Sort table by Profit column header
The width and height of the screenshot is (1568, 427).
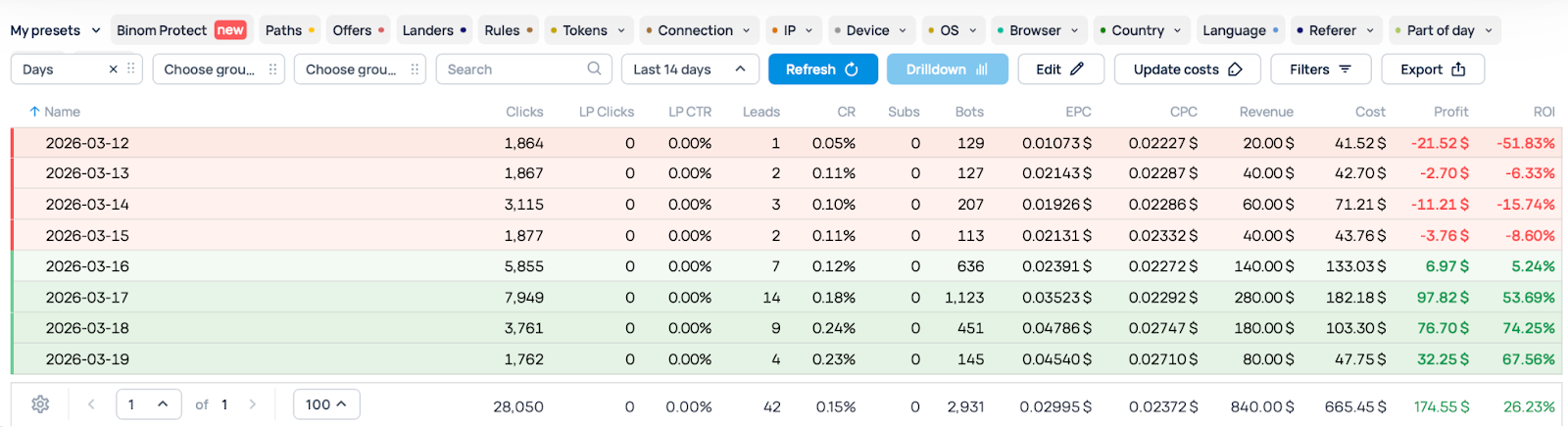(1450, 112)
